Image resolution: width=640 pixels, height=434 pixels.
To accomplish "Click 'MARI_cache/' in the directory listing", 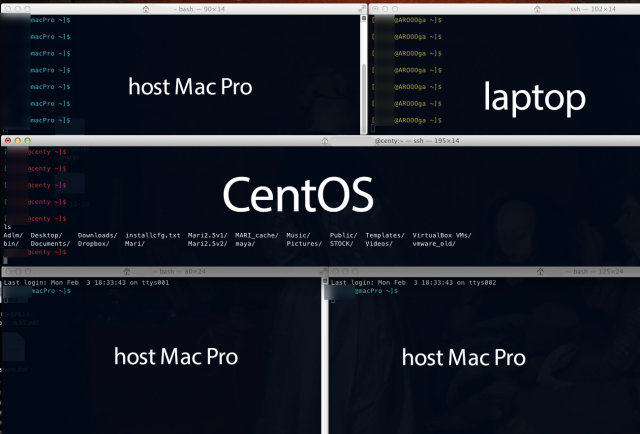I will pos(257,235).
